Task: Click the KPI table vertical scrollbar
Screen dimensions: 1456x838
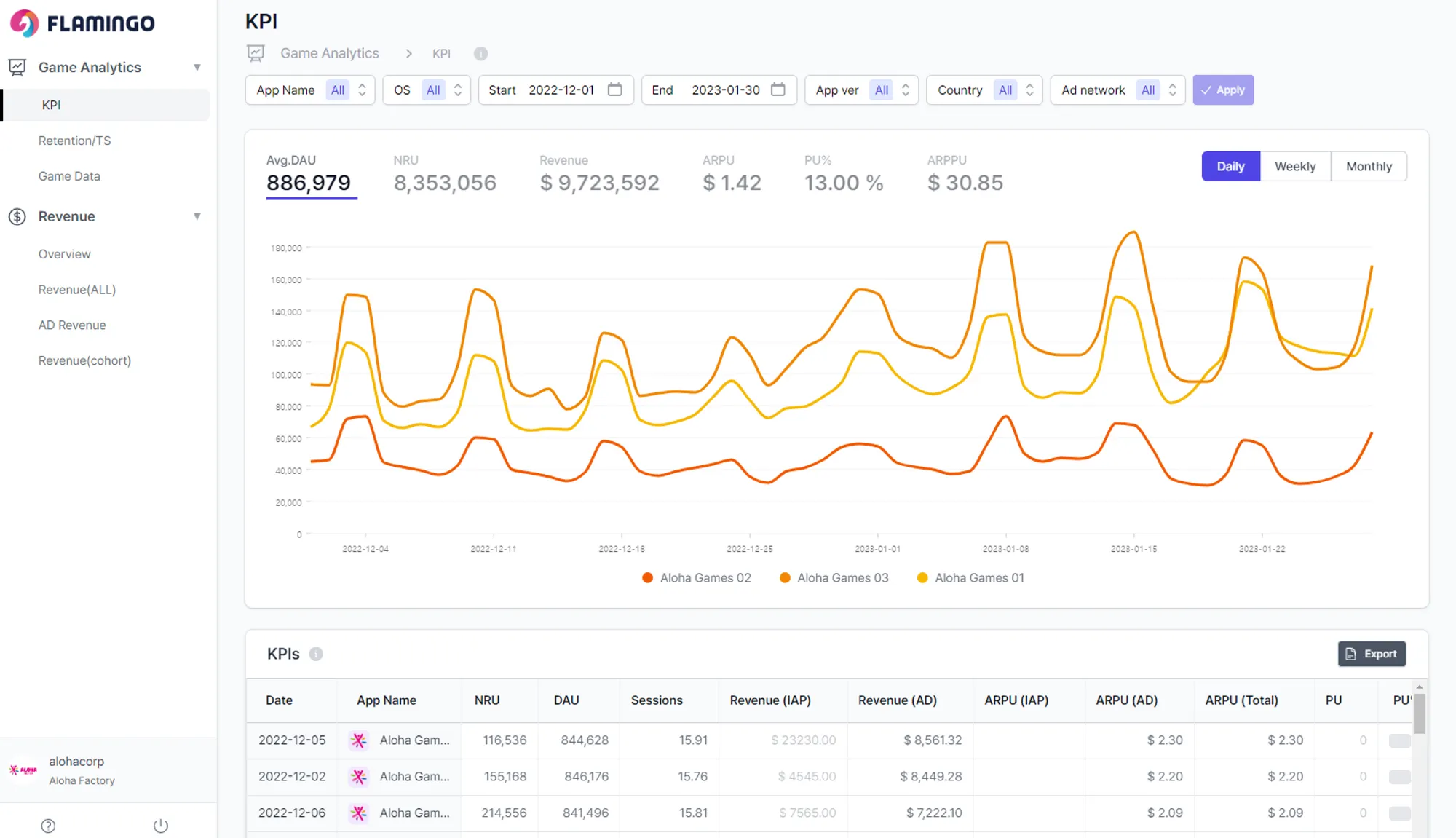Action: (1419, 714)
